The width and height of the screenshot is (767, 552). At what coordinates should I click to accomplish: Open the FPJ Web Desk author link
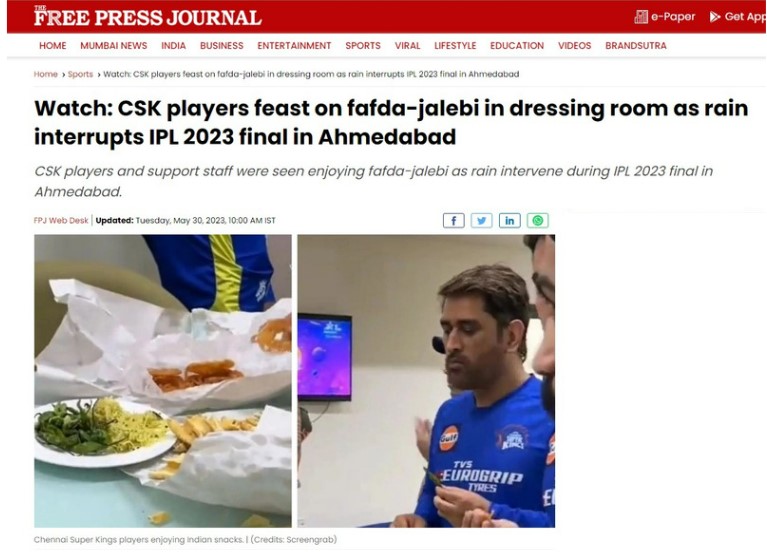pyautogui.click(x=61, y=221)
